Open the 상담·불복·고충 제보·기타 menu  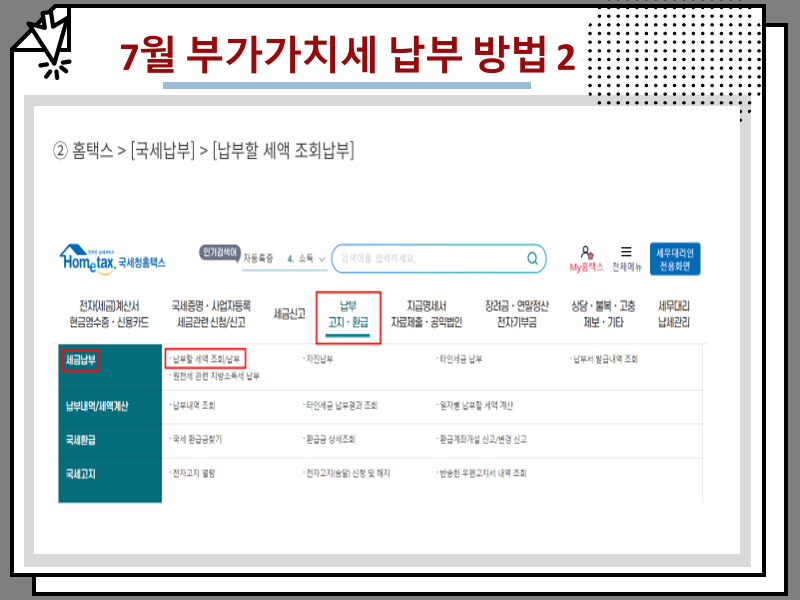tap(603, 314)
